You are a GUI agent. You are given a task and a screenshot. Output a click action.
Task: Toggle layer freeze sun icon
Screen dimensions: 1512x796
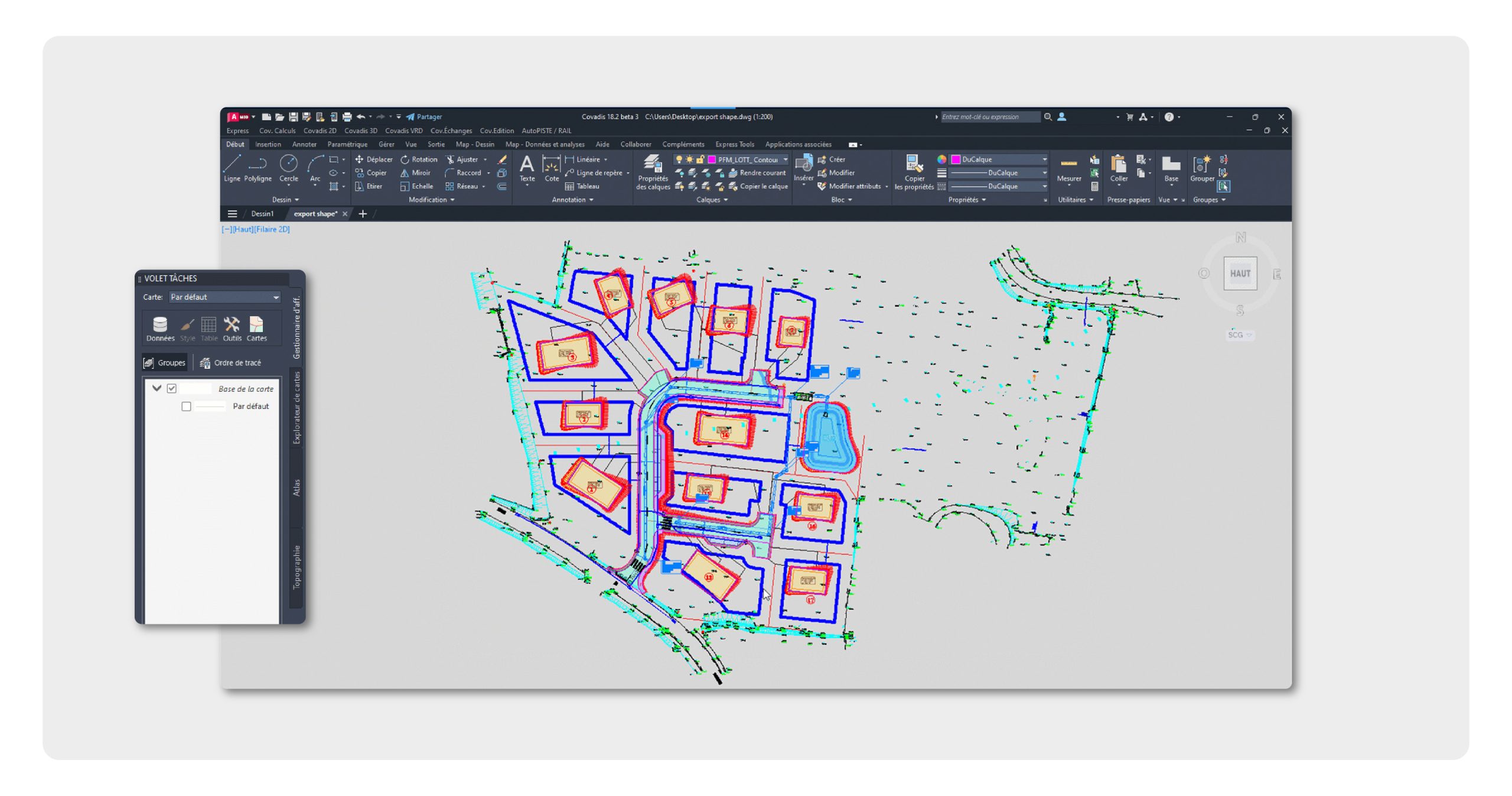pos(689,160)
